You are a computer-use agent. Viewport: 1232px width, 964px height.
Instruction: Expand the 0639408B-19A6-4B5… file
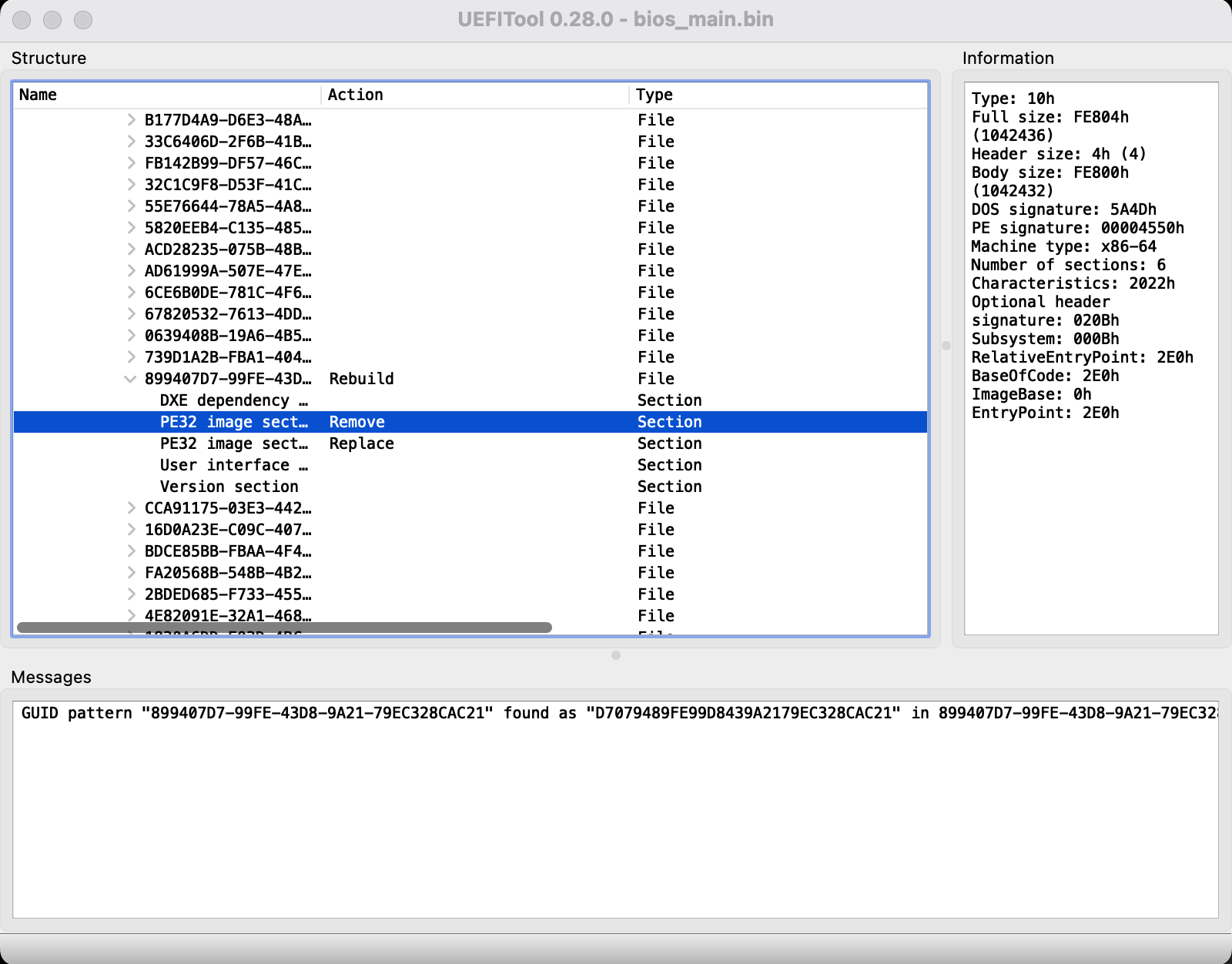[132, 336]
